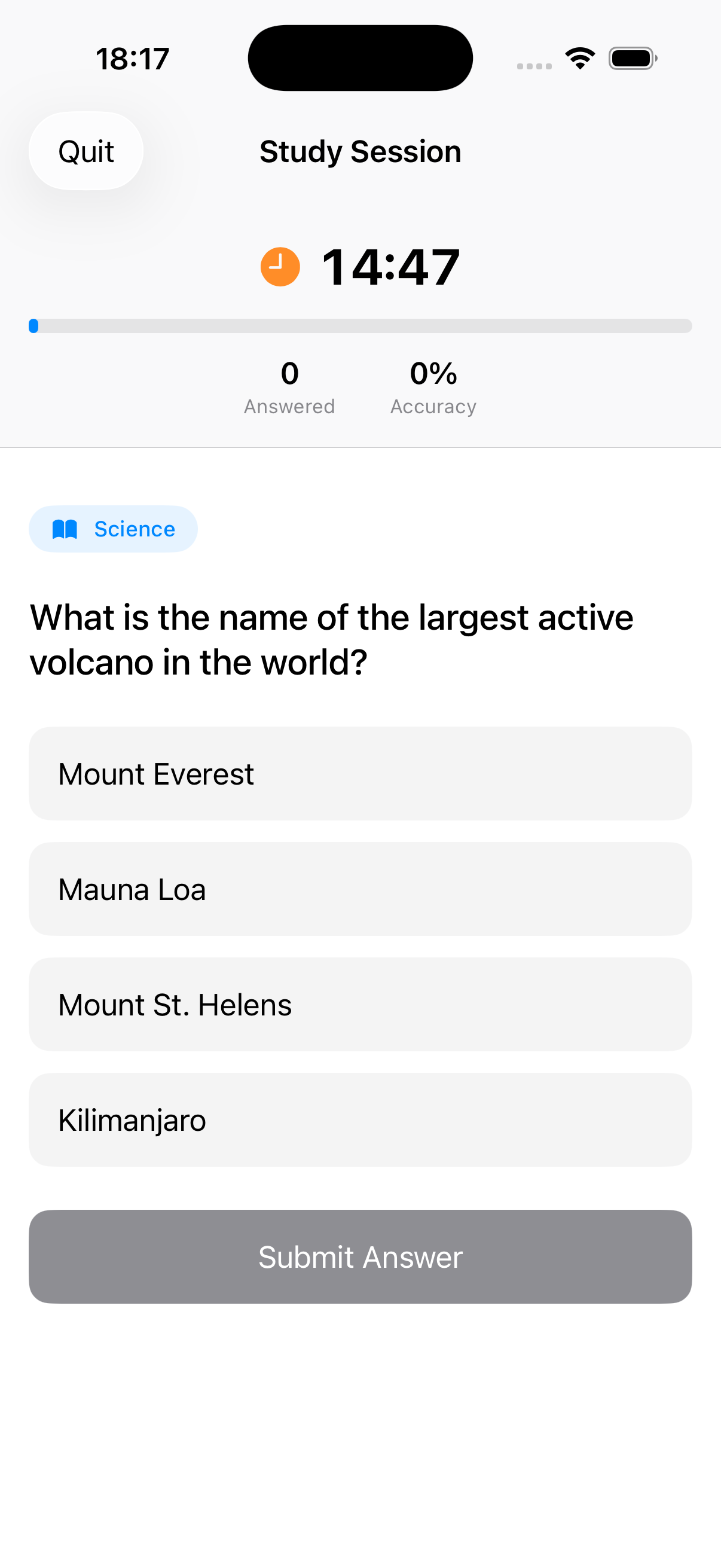
Task: Tap the Science book icon
Action: (65, 529)
